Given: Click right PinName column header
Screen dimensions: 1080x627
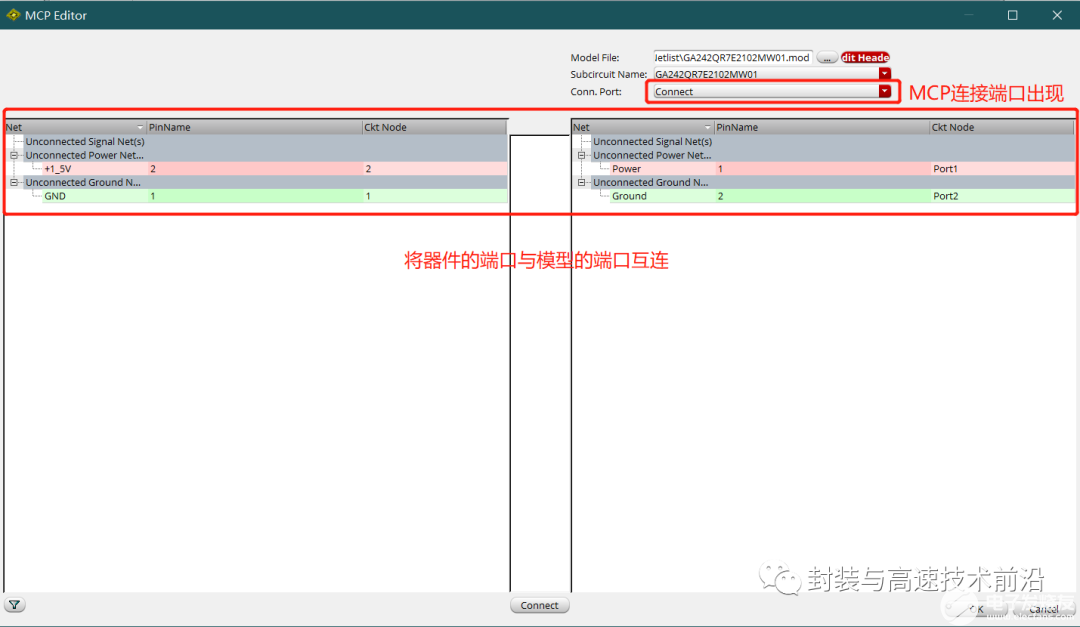Looking at the screenshot, I should point(822,127).
